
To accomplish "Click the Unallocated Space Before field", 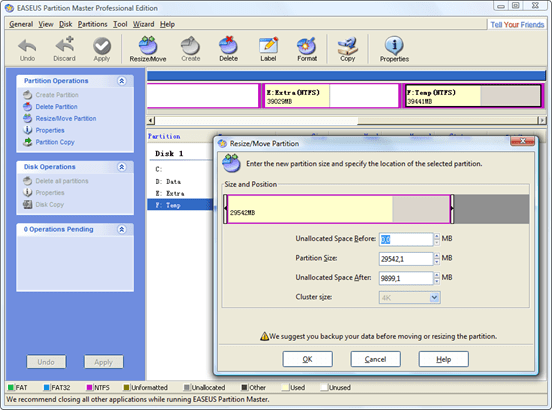I will pos(406,239).
